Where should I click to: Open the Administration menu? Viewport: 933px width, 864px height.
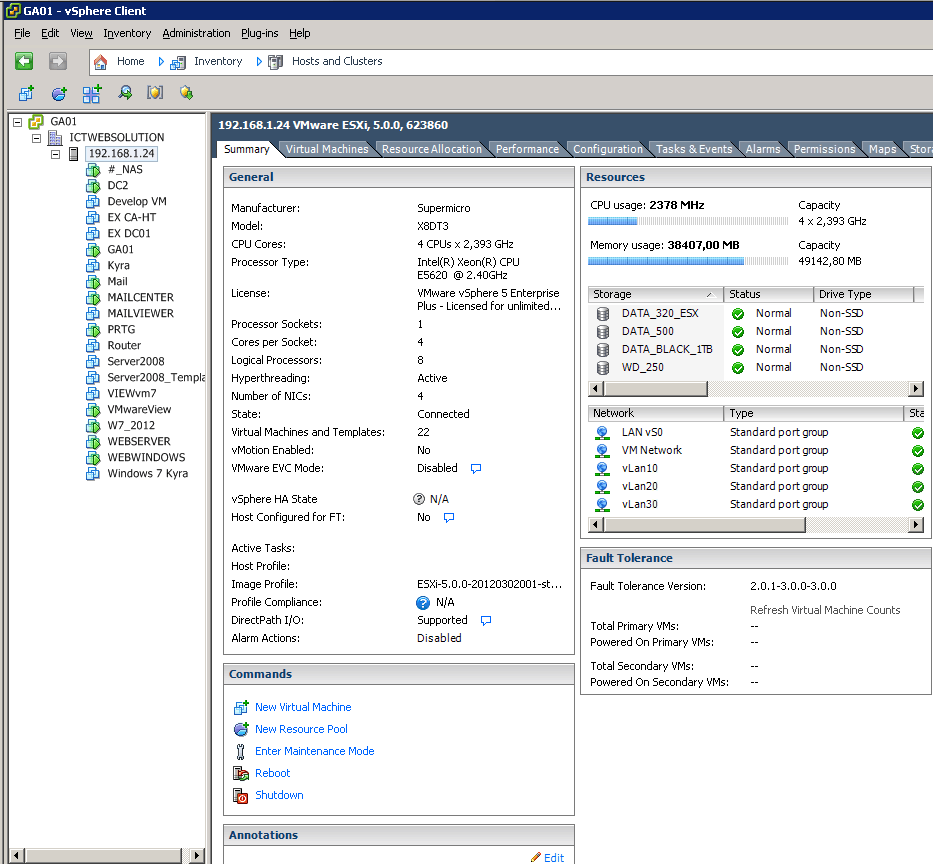click(x=196, y=33)
